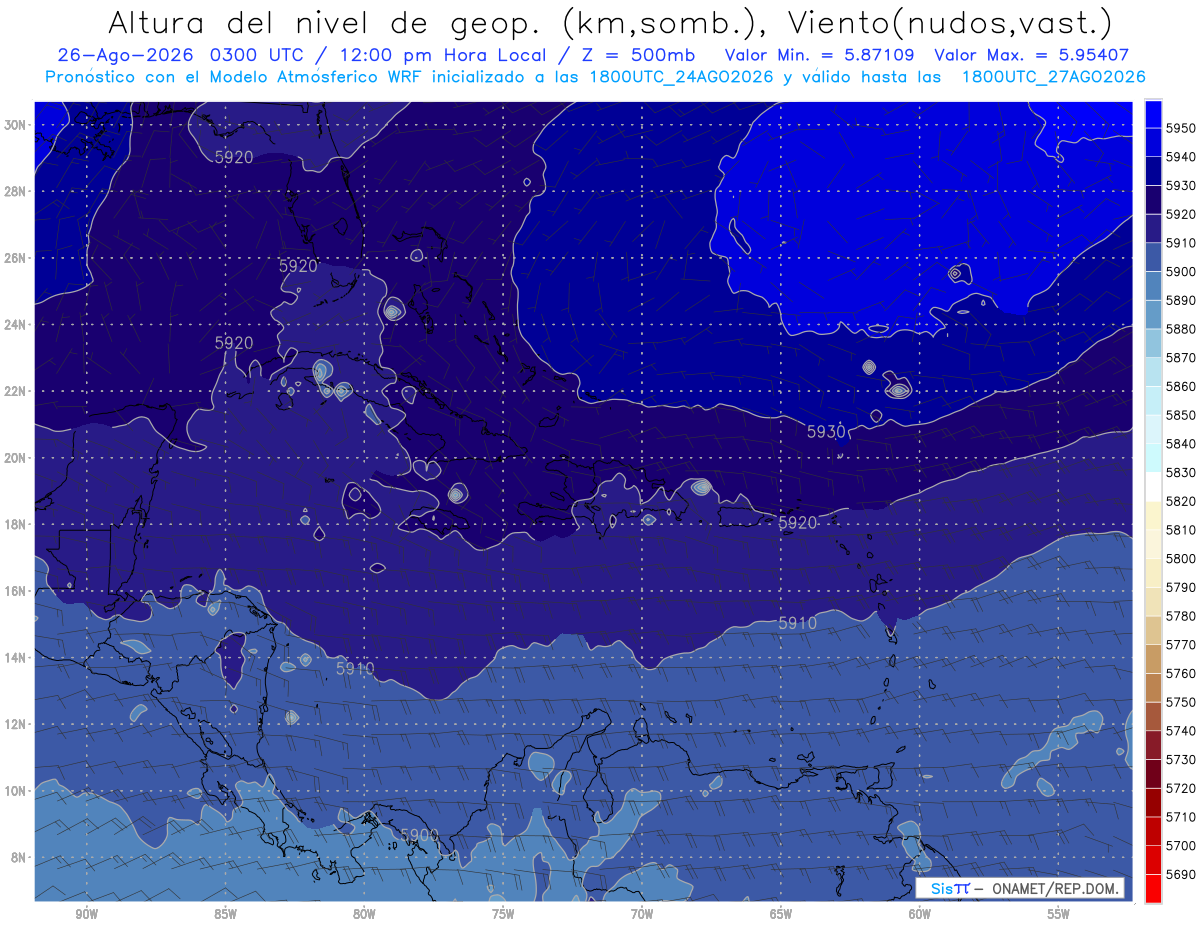Click the 5760 colorbar label
The image size is (1200, 927).
click(x=1181, y=673)
